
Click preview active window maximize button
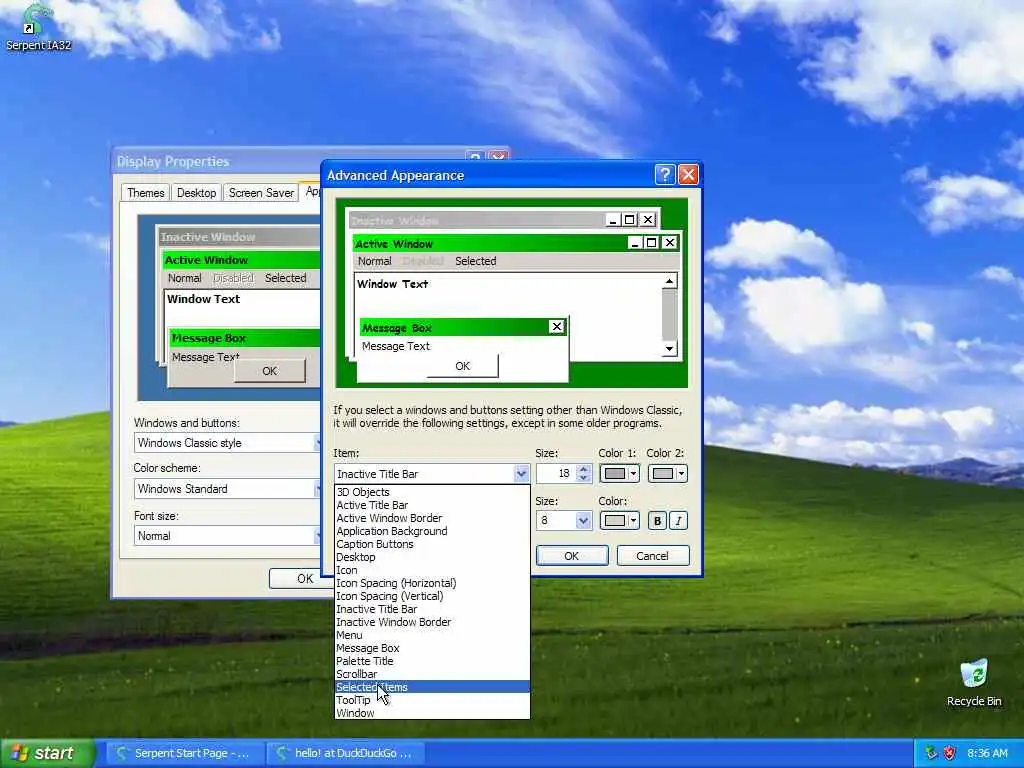coord(651,243)
